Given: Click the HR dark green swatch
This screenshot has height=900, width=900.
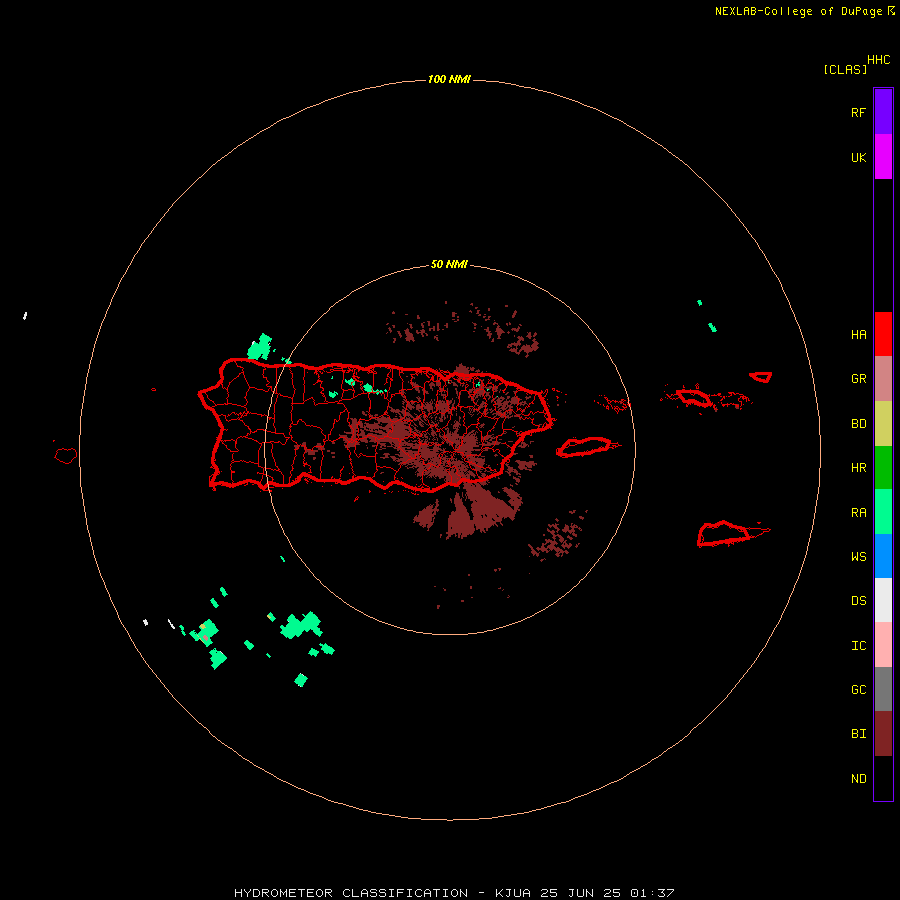Looking at the screenshot, I should [883, 468].
